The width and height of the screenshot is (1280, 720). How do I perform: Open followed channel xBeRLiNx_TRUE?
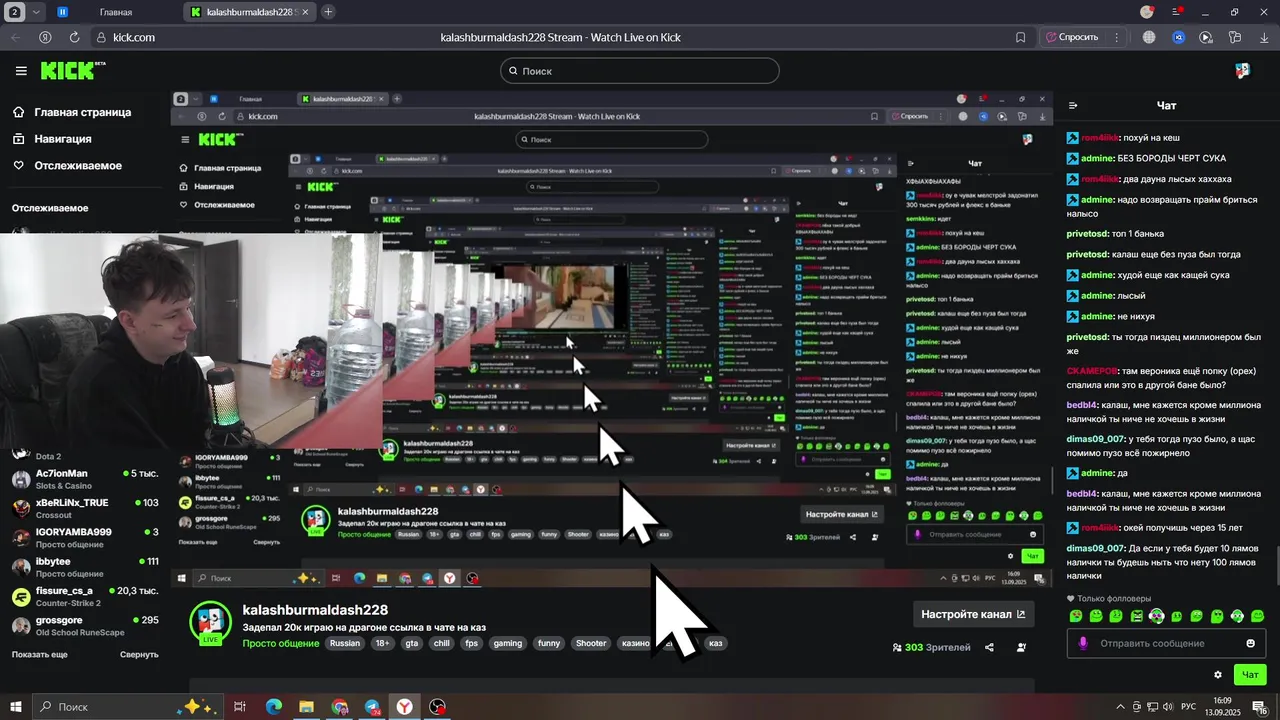[x=84, y=508]
